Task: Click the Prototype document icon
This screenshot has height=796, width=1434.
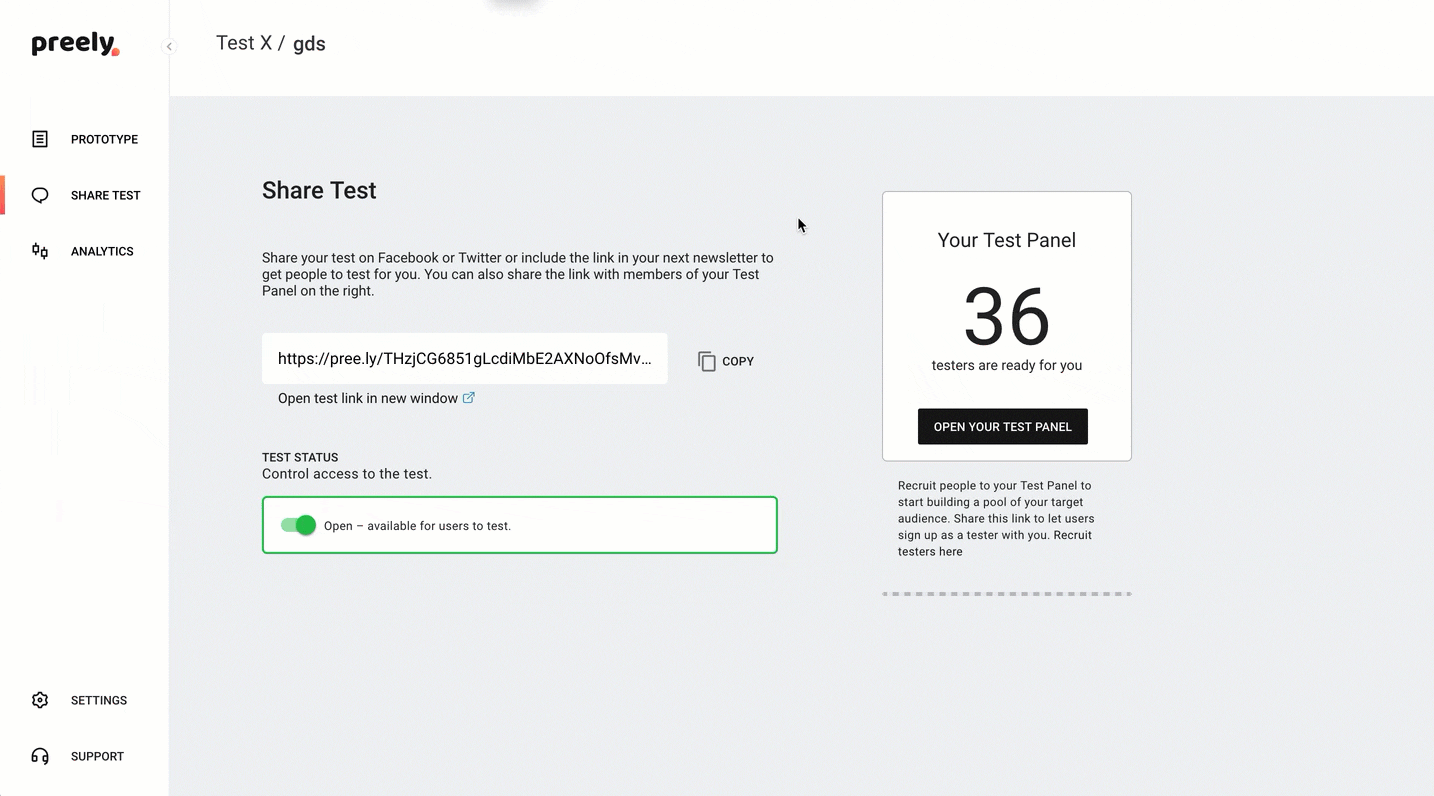Action: pyautogui.click(x=40, y=139)
